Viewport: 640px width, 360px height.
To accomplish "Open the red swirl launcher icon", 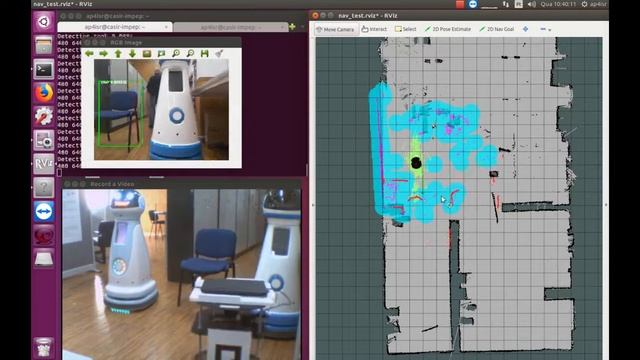I will point(44,235).
